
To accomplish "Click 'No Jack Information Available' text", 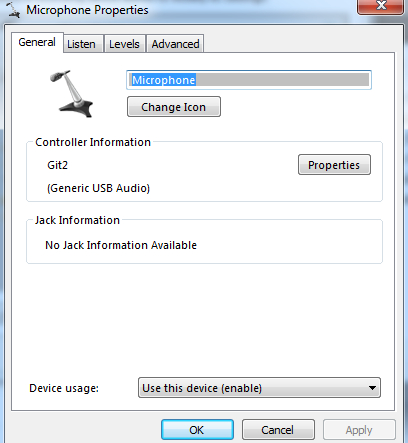I will (121, 245).
